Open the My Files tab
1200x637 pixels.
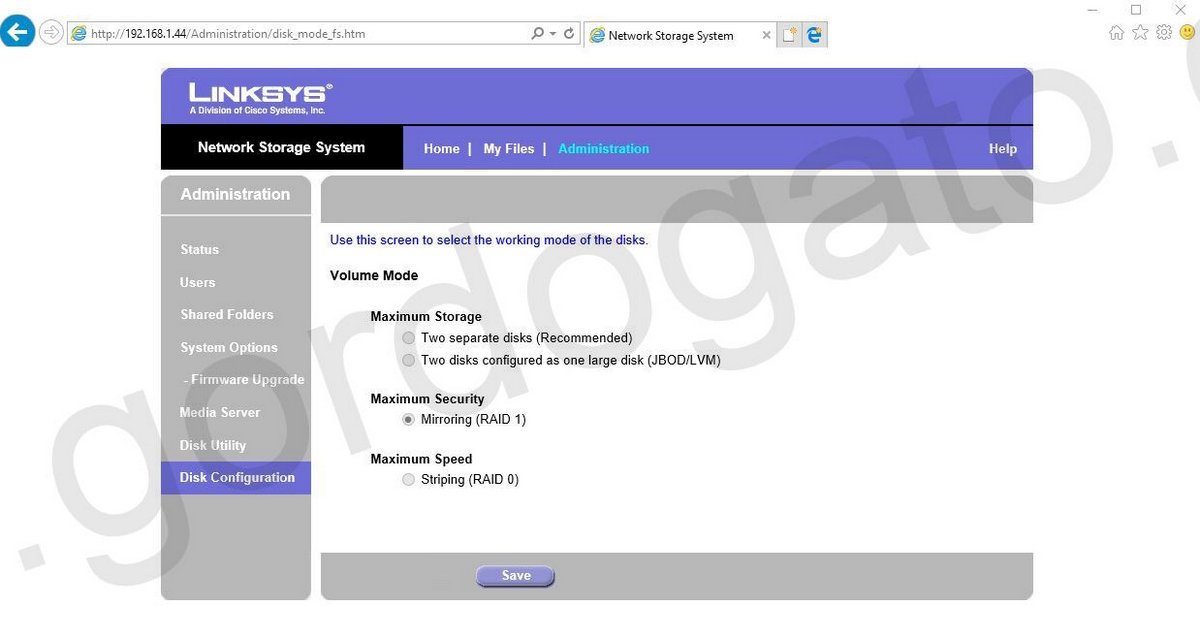508,149
